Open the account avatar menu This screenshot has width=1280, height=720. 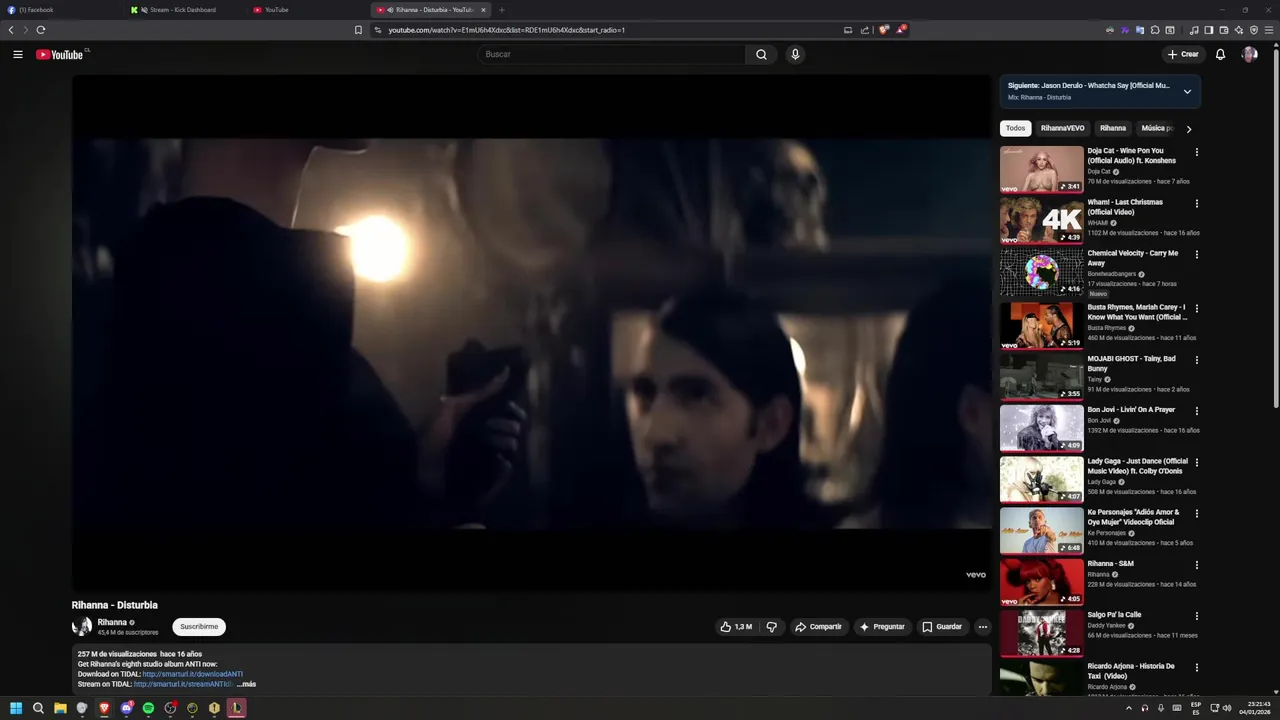click(x=1250, y=54)
